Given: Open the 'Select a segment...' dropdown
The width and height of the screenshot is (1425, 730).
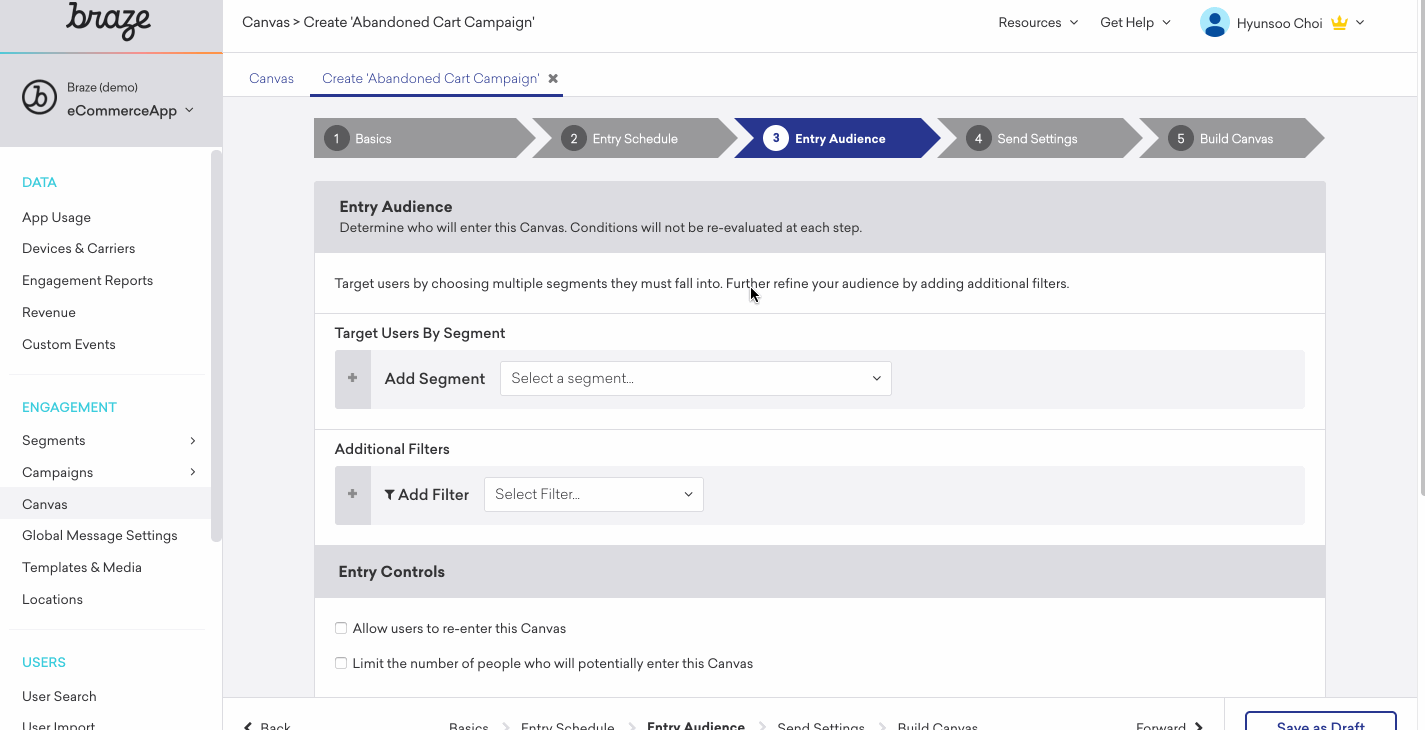Looking at the screenshot, I should (696, 378).
